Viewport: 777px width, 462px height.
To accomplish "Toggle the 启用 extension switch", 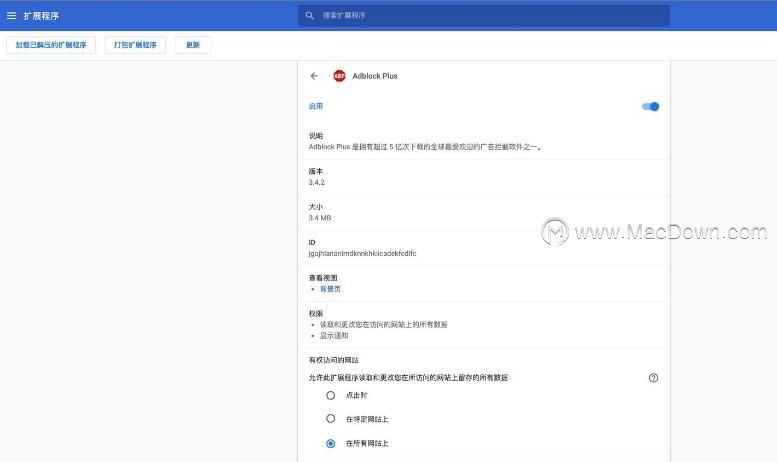I will click(651, 107).
